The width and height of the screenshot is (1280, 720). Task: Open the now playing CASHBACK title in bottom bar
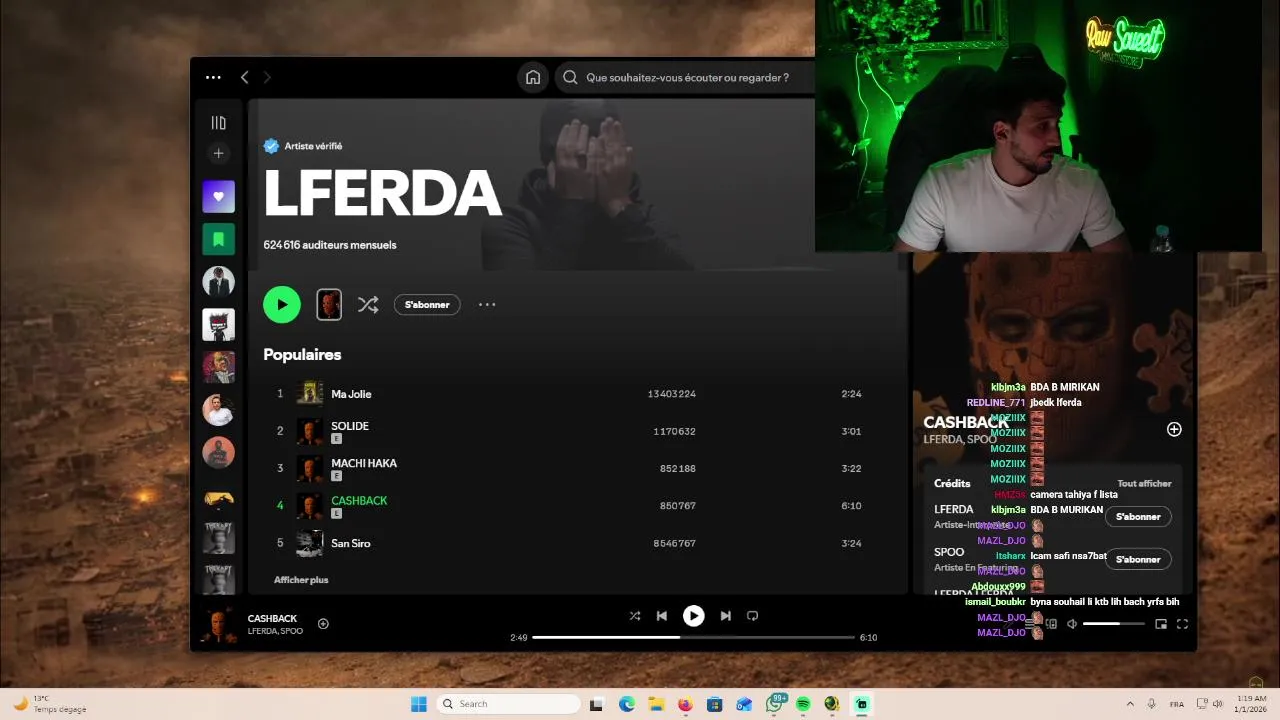pos(272,618)
